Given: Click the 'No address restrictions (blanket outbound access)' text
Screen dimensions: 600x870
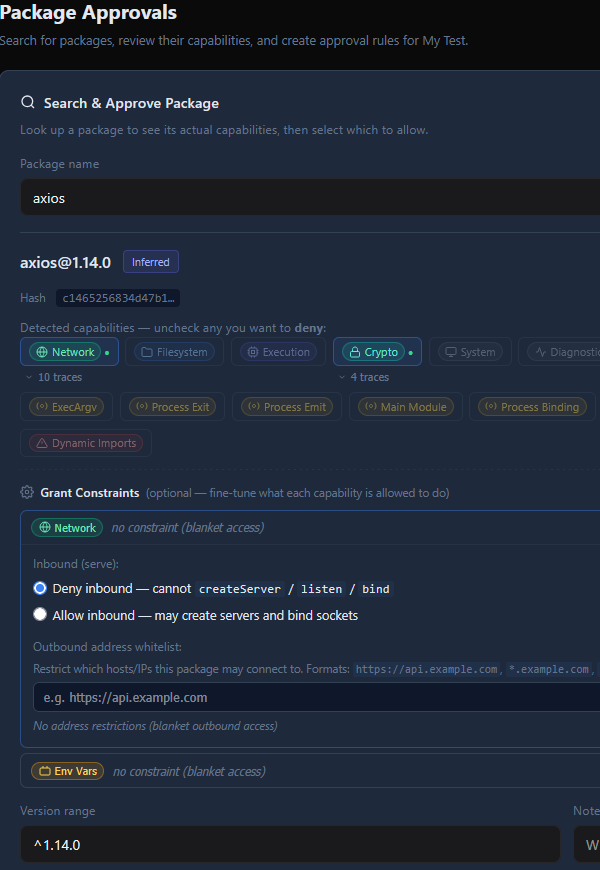Looking at the screenshot, I should (155, 726).
